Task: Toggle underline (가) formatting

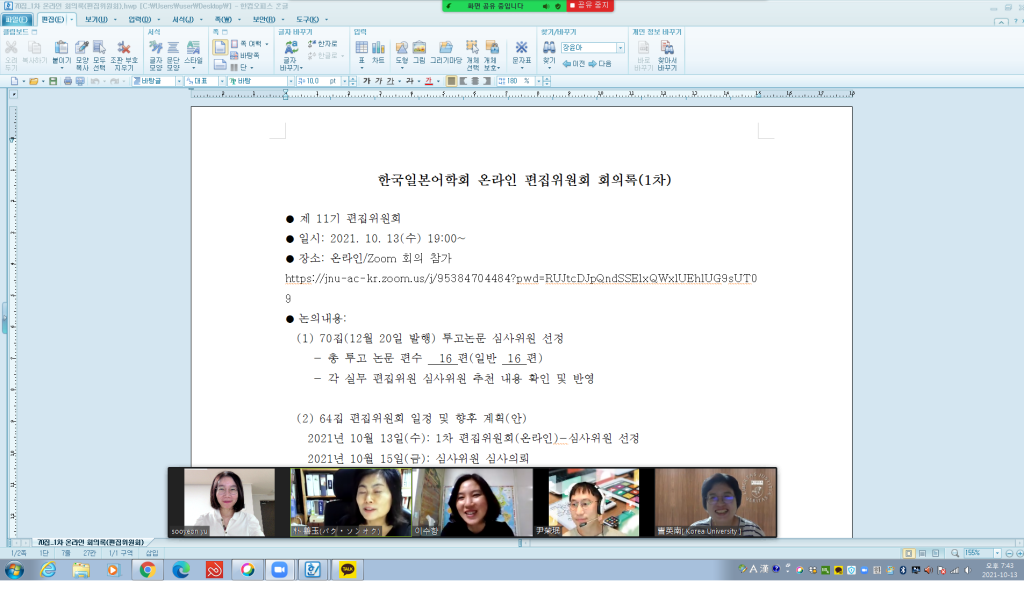Action: pyautogui.click(x=390, y=82)
